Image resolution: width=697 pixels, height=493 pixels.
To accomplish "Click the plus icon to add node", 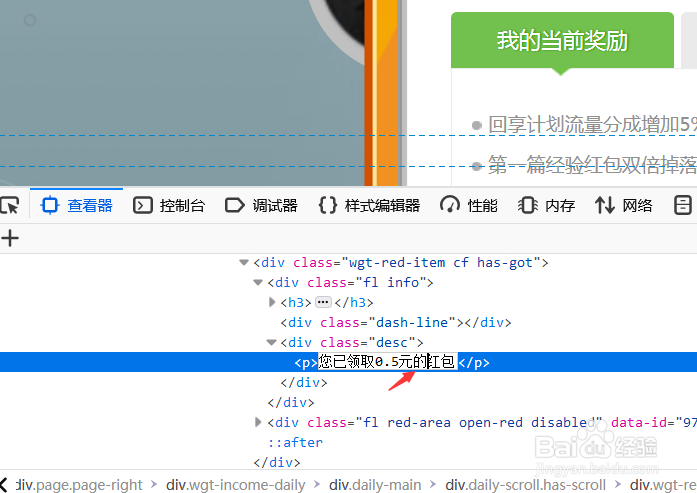I will 10,238.
